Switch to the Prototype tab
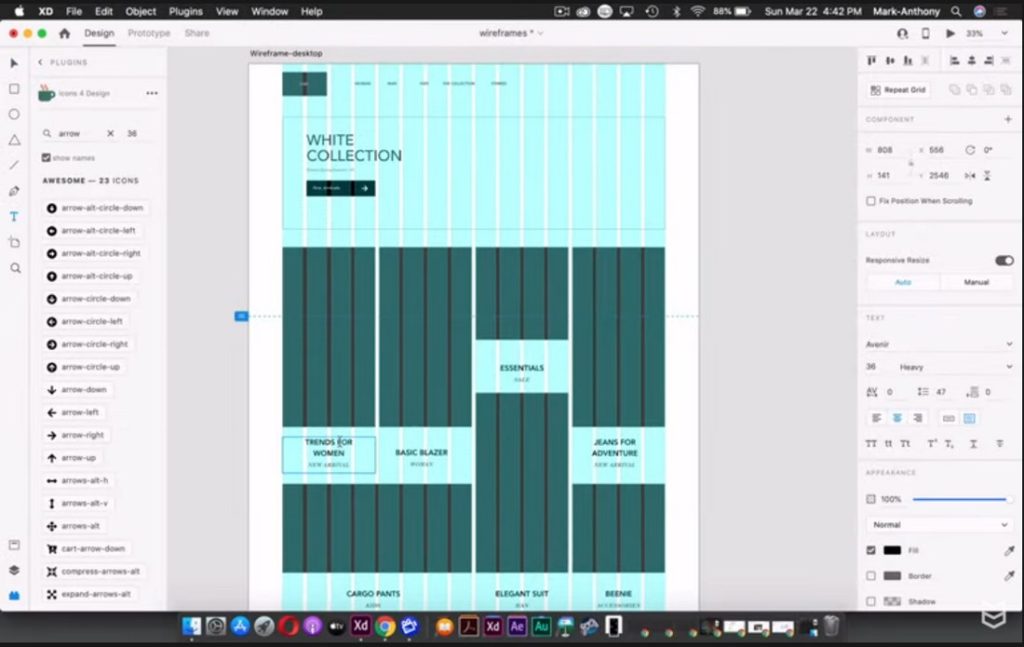Viewport: 1024px width, 647px height. (x=148, y=32)
